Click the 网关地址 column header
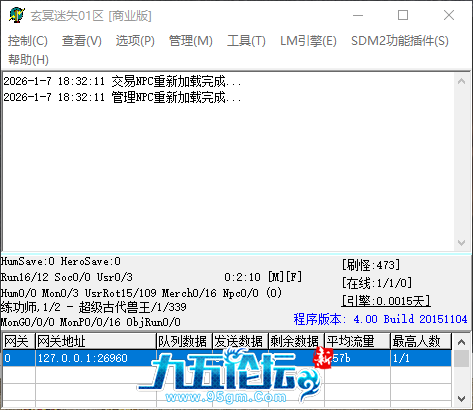 point(96,341)
